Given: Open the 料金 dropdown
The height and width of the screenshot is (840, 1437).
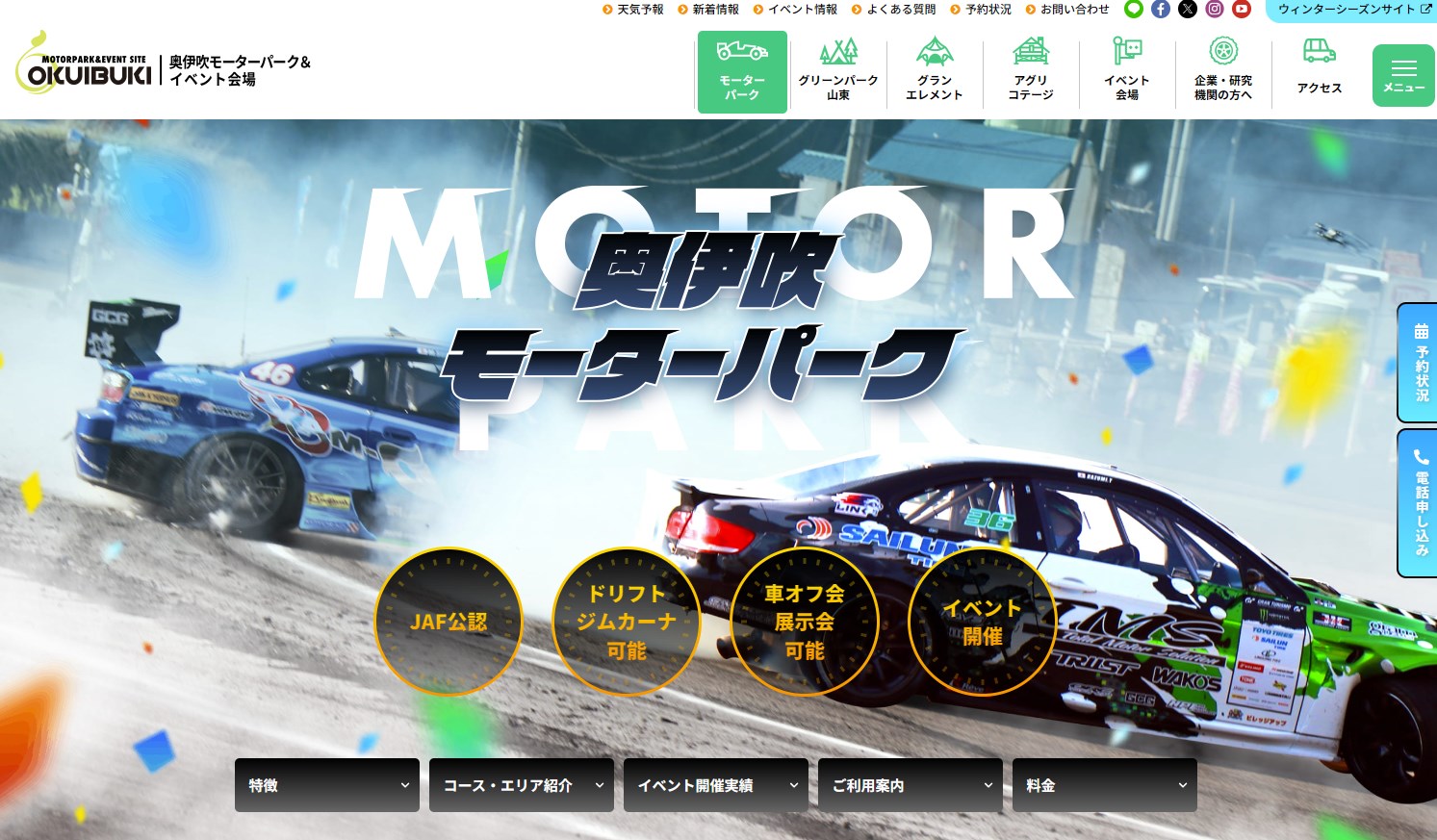Looking at the screenshot, I should click(x=1105, y=785).
